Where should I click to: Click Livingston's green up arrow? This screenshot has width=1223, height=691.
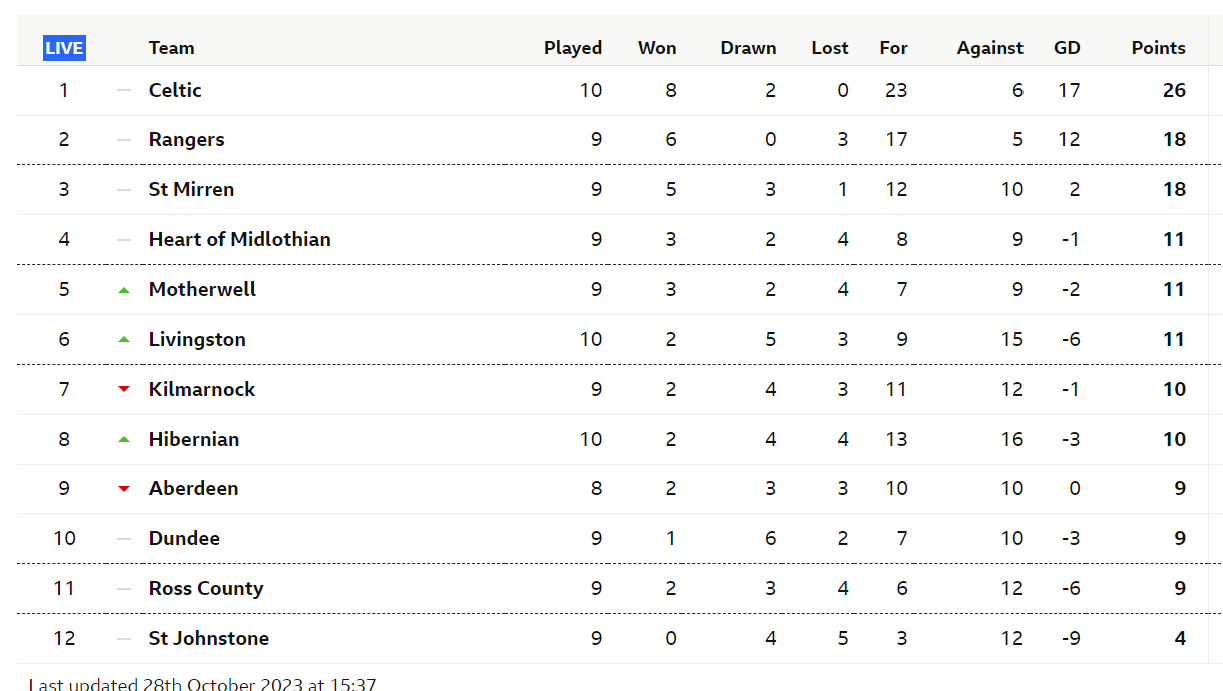[x=124, y=340]
